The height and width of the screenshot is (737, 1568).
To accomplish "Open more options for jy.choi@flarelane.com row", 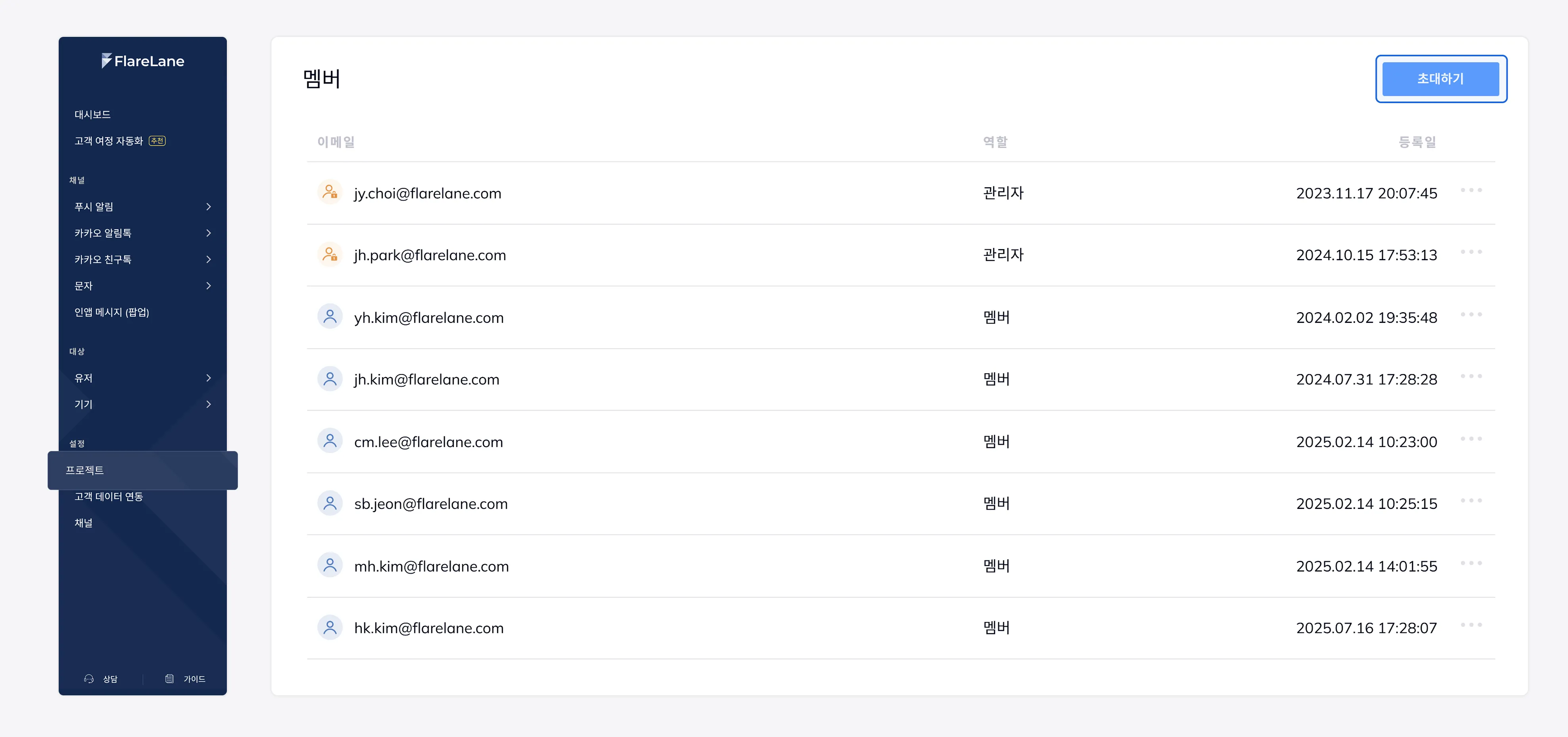I will coord(1471,190).
